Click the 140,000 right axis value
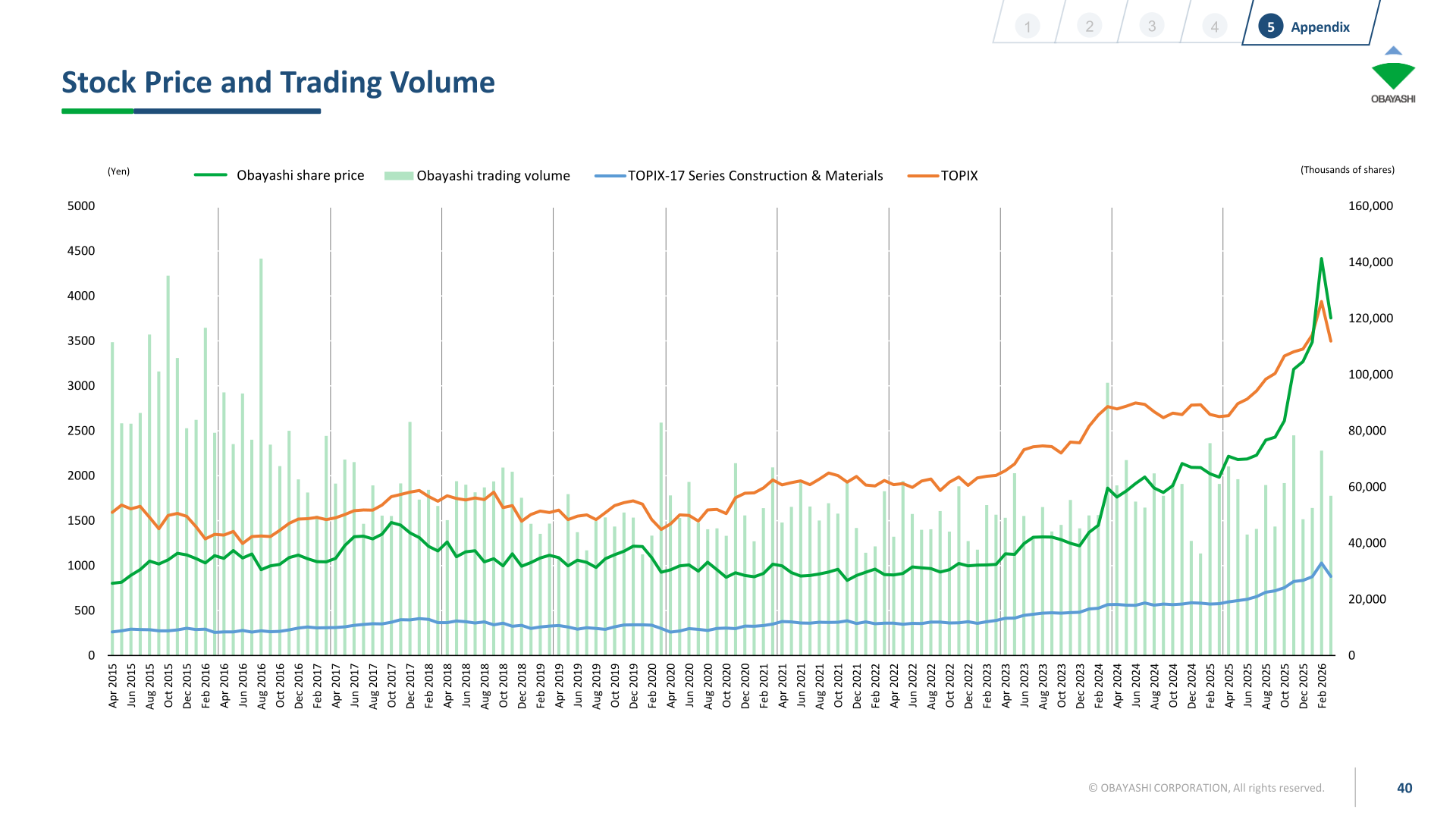 1370,262
